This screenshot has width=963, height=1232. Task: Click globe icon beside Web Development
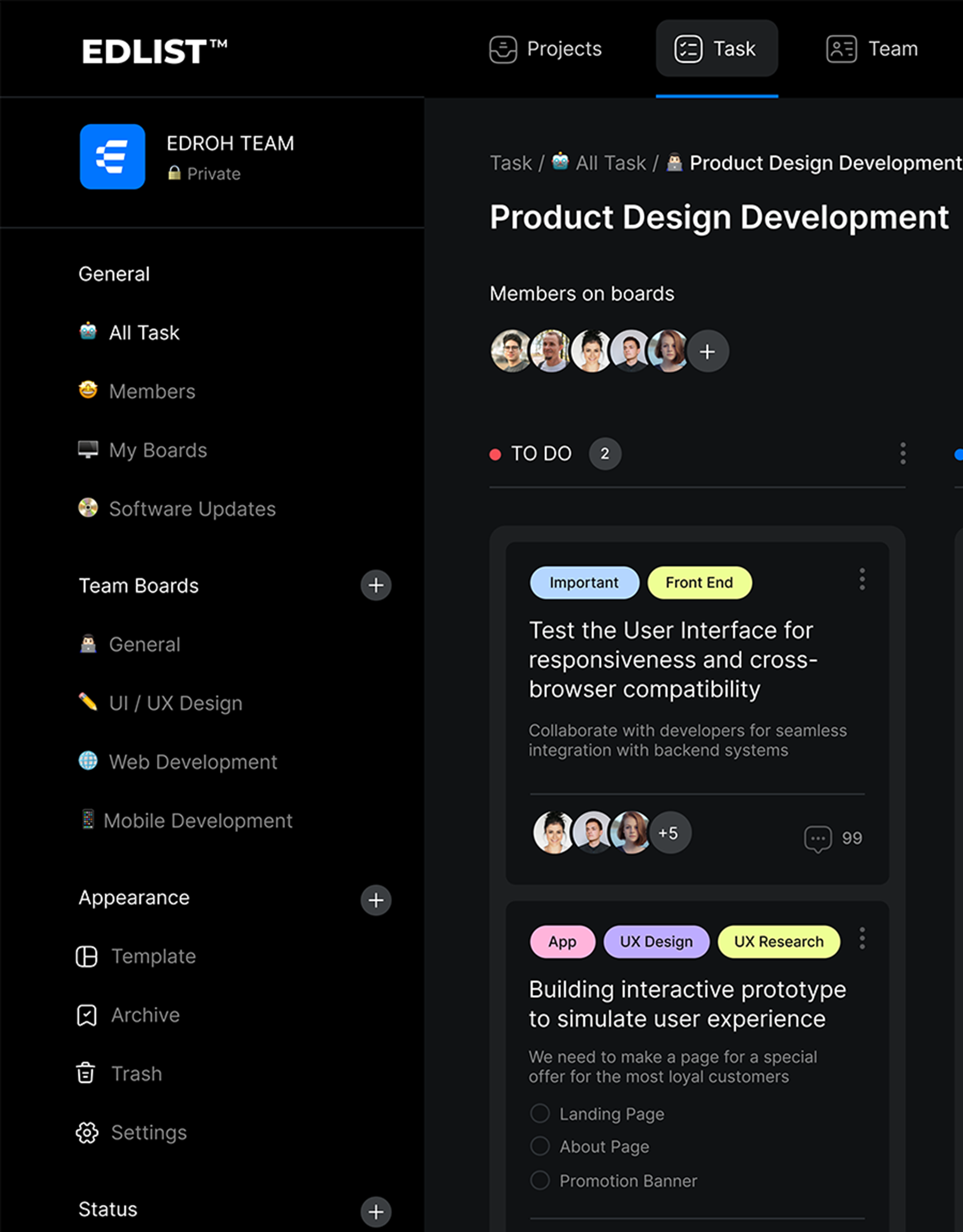tap(88, 761)
